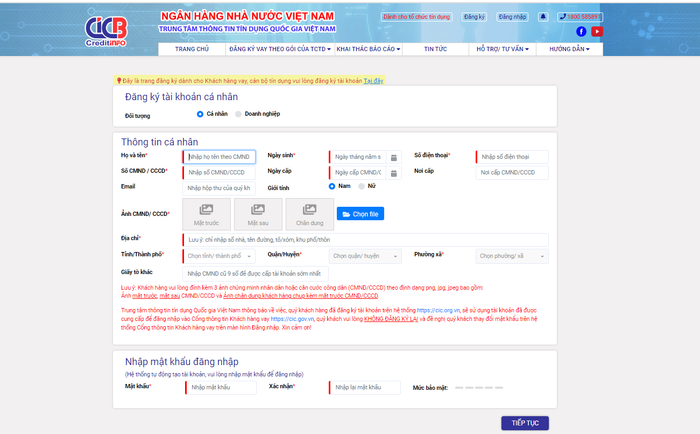
Task: Open the Ngày cấp calendar picker
Action: [394, 172]
